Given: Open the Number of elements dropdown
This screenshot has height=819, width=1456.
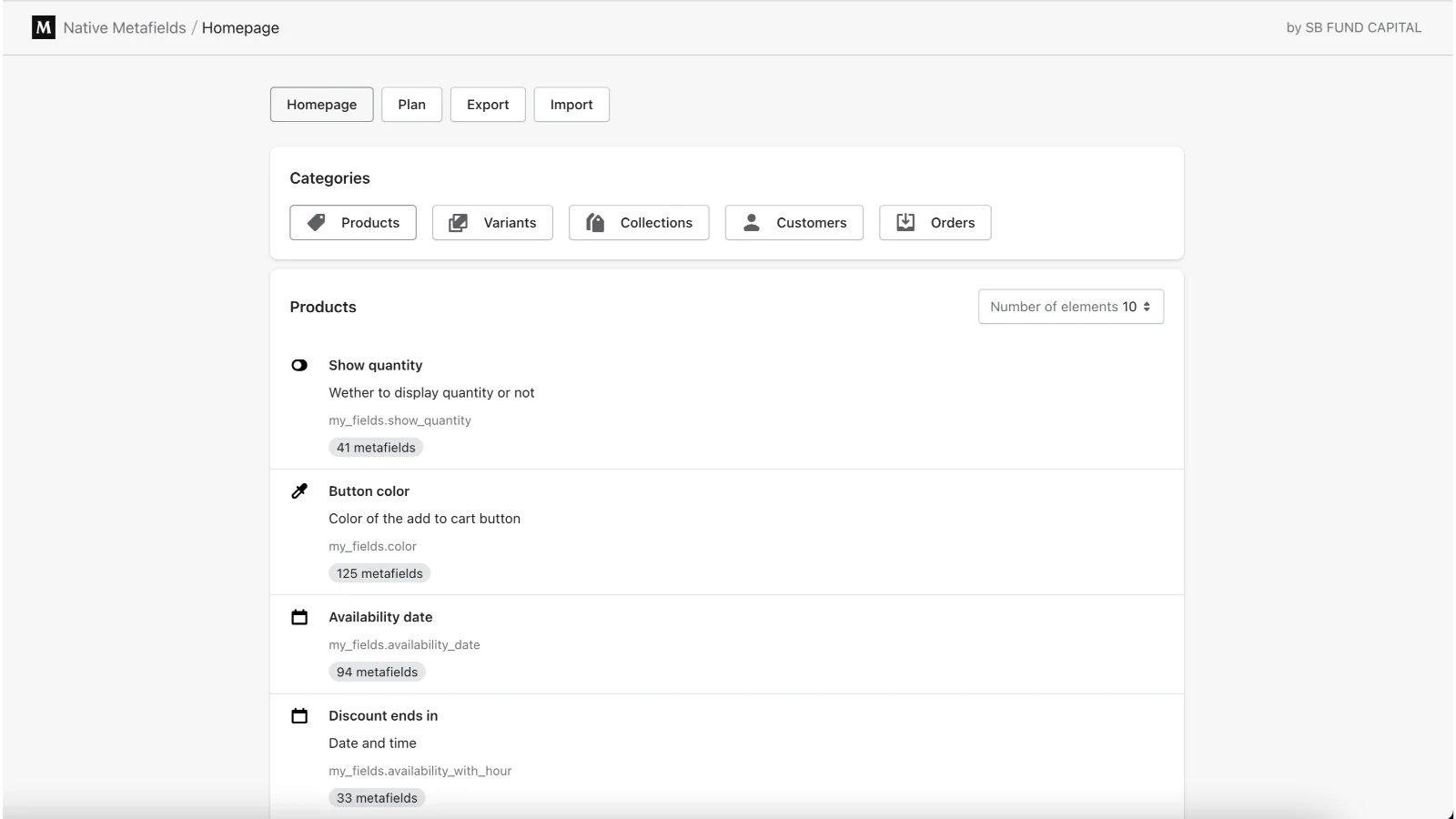Looking at the screenshot, I should 1070,307.
